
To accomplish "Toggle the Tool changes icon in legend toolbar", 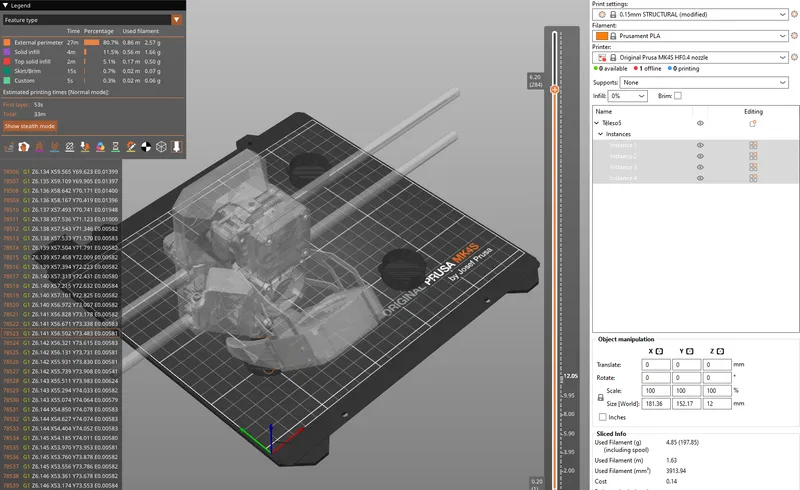I will tap(85, 147).
